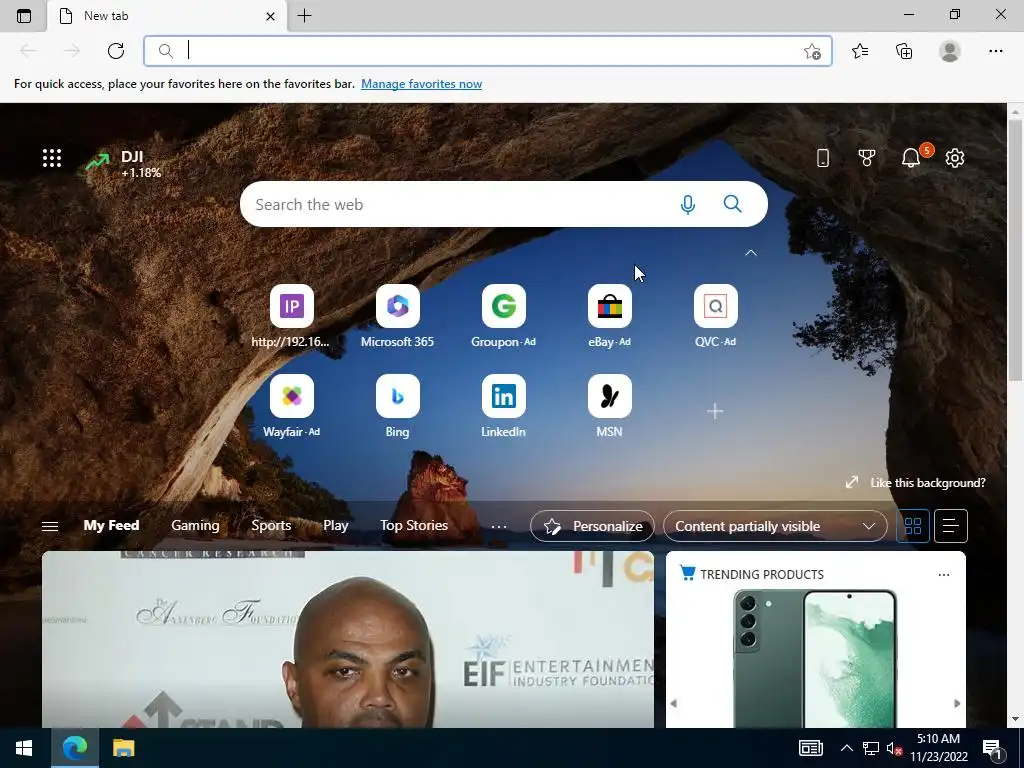This screenshot has width=1024, height=768.
Task: Switch feed to list layout view
Action: 950,526
